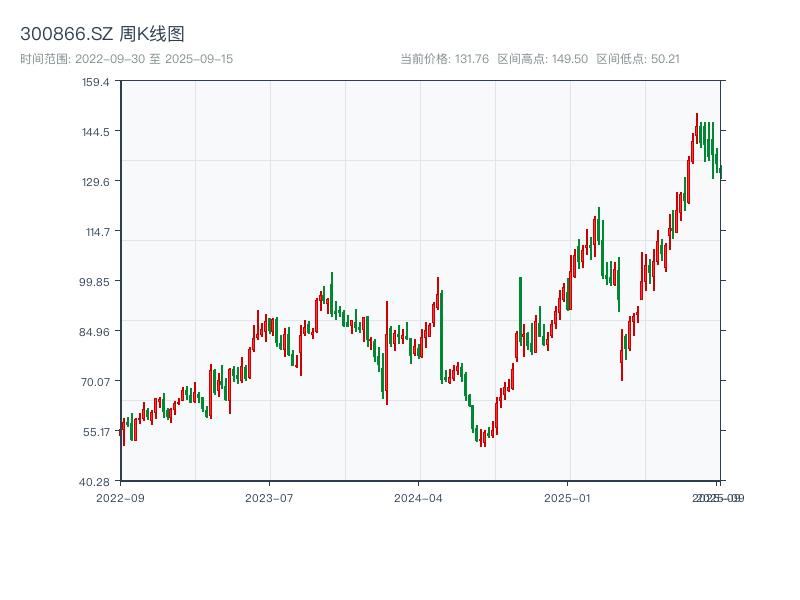Image resolution: width=800 pixels, height=600 pixels.
Task: Click the y-axis label 114.7
Action: pos(97,232)
